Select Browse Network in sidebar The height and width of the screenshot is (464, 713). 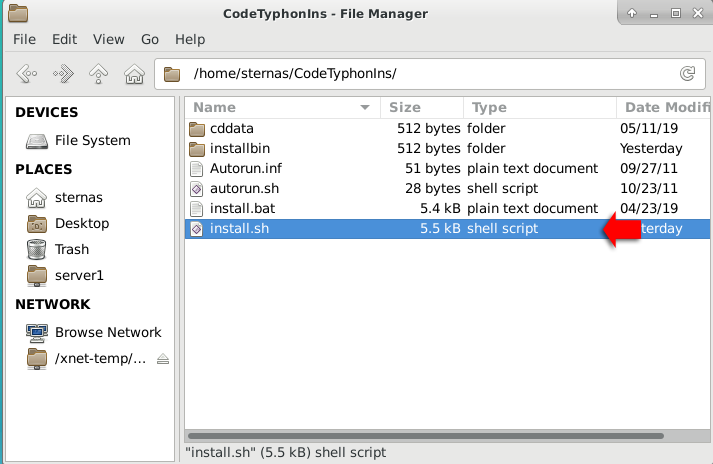pyautogui.click(x=108, y=333)
